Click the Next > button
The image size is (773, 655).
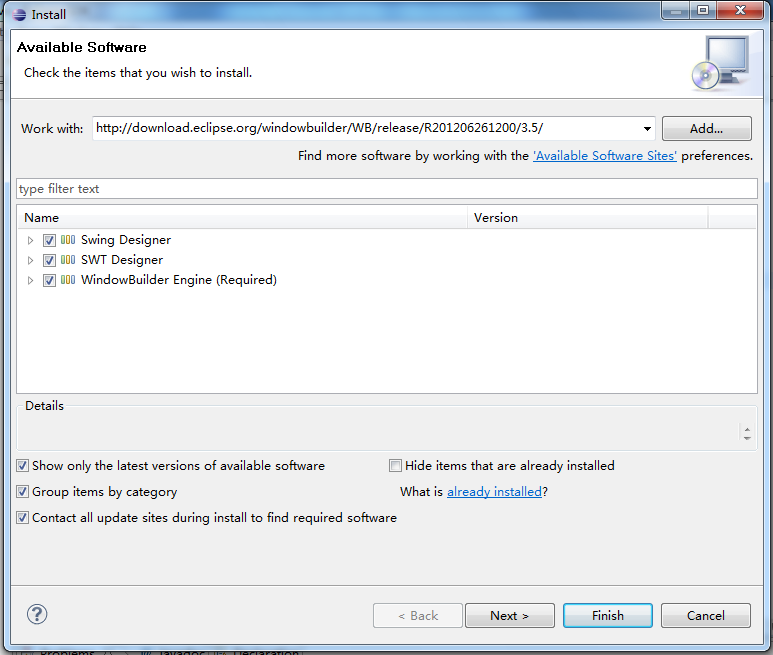tap(510, 616)
